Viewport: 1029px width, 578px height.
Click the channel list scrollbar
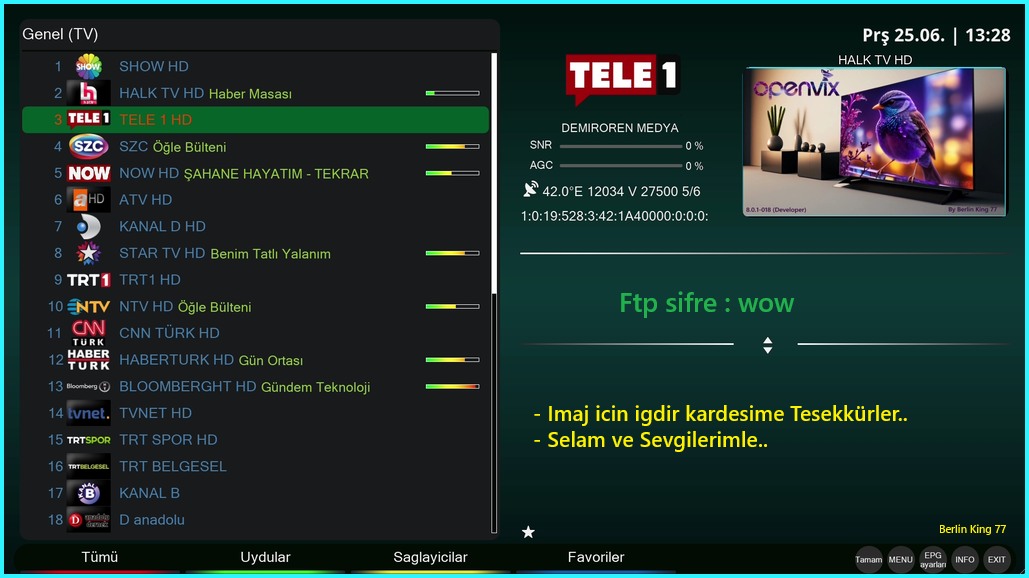click(494, 293)
